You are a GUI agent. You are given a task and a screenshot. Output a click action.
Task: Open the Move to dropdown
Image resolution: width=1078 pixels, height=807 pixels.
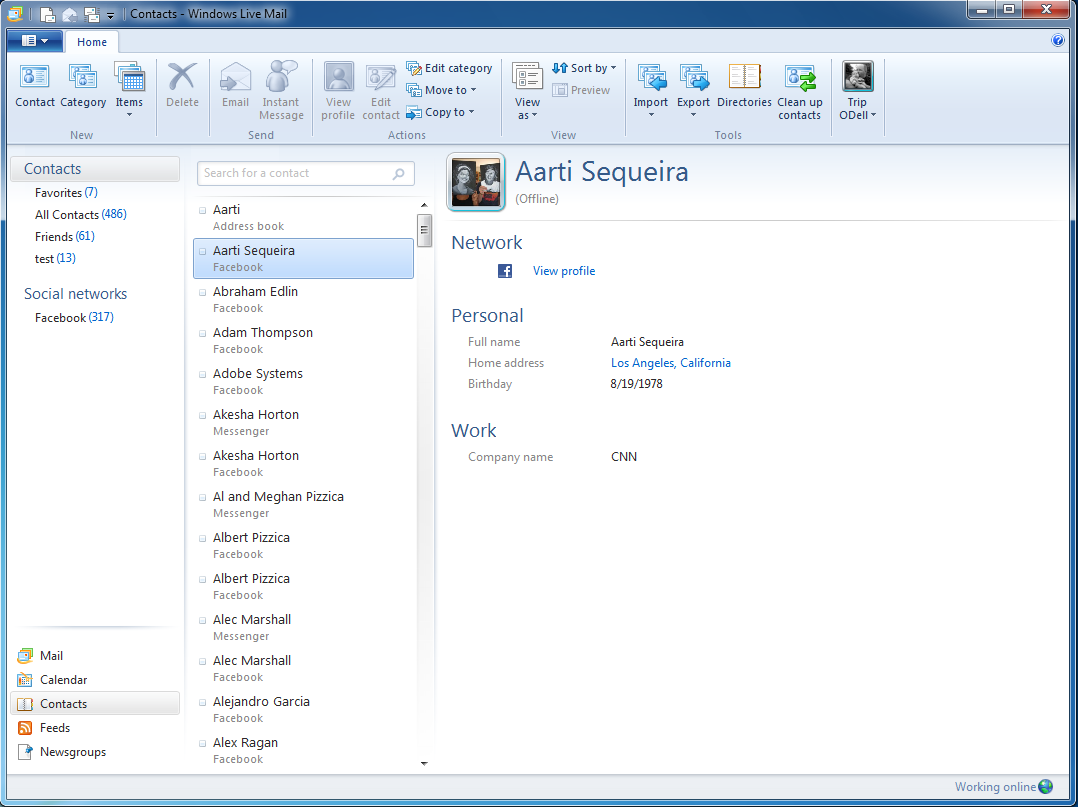pos(441,90)
